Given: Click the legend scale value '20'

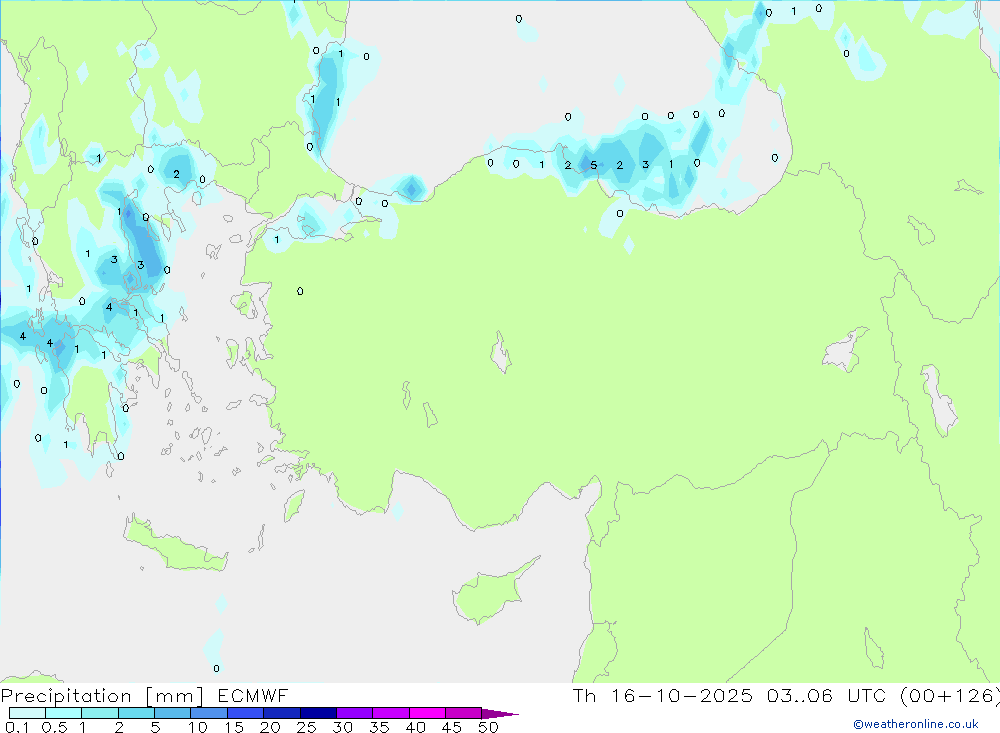Looking at the screenshot, I should [x=270, y=727].
